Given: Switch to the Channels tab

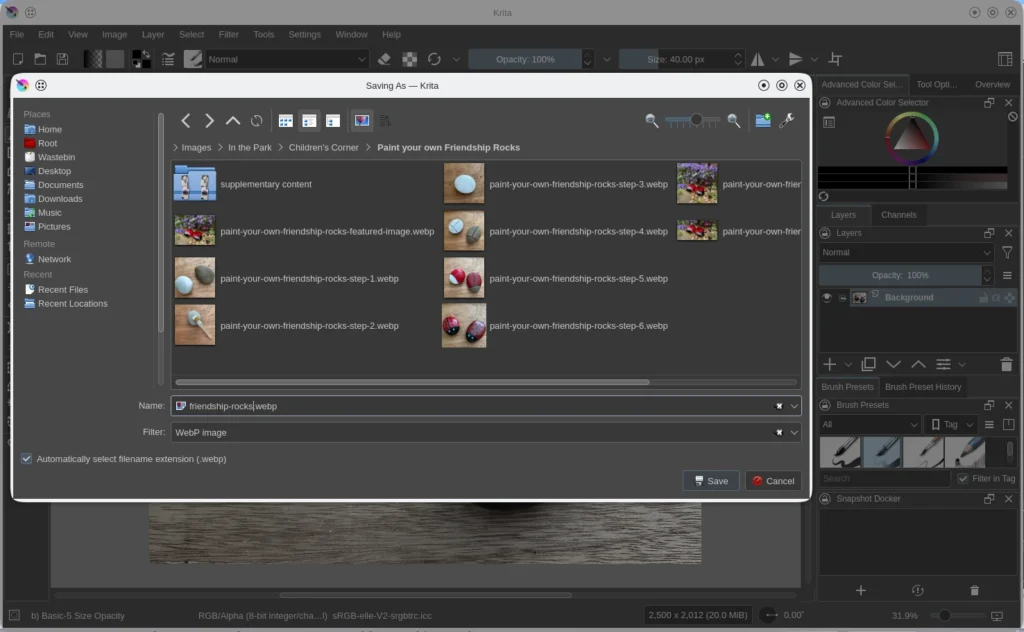Looking at the screenshot, I should pos(899,215).
